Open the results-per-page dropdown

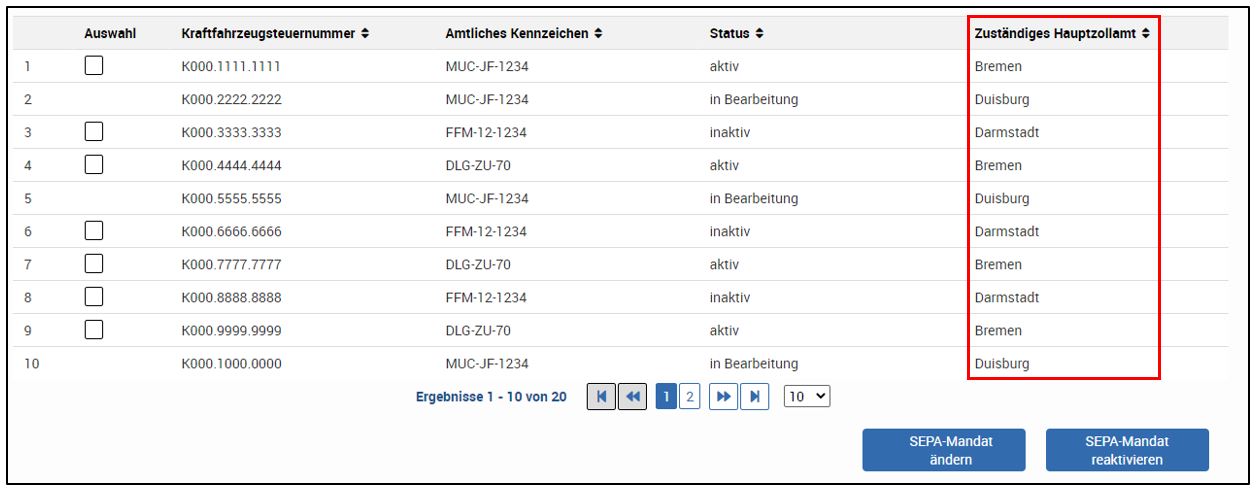click(807, 397)
